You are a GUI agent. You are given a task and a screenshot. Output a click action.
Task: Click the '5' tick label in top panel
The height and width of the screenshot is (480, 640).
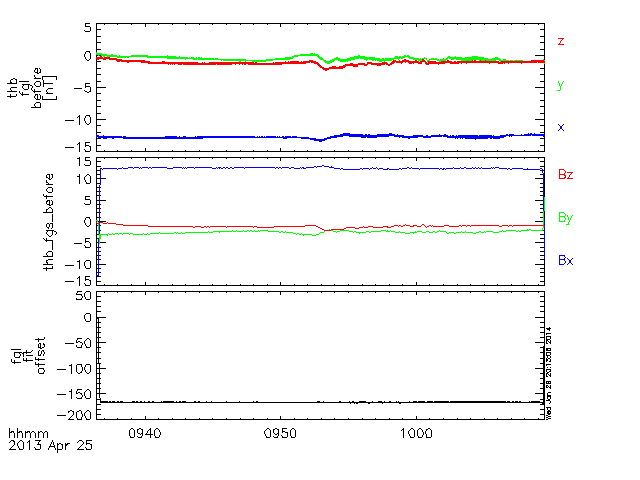point(88,28)
